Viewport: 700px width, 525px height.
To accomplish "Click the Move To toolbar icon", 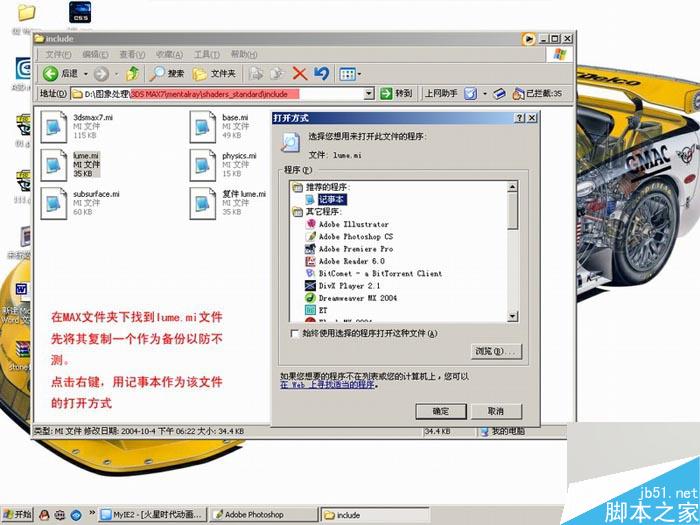I will 256,74.
